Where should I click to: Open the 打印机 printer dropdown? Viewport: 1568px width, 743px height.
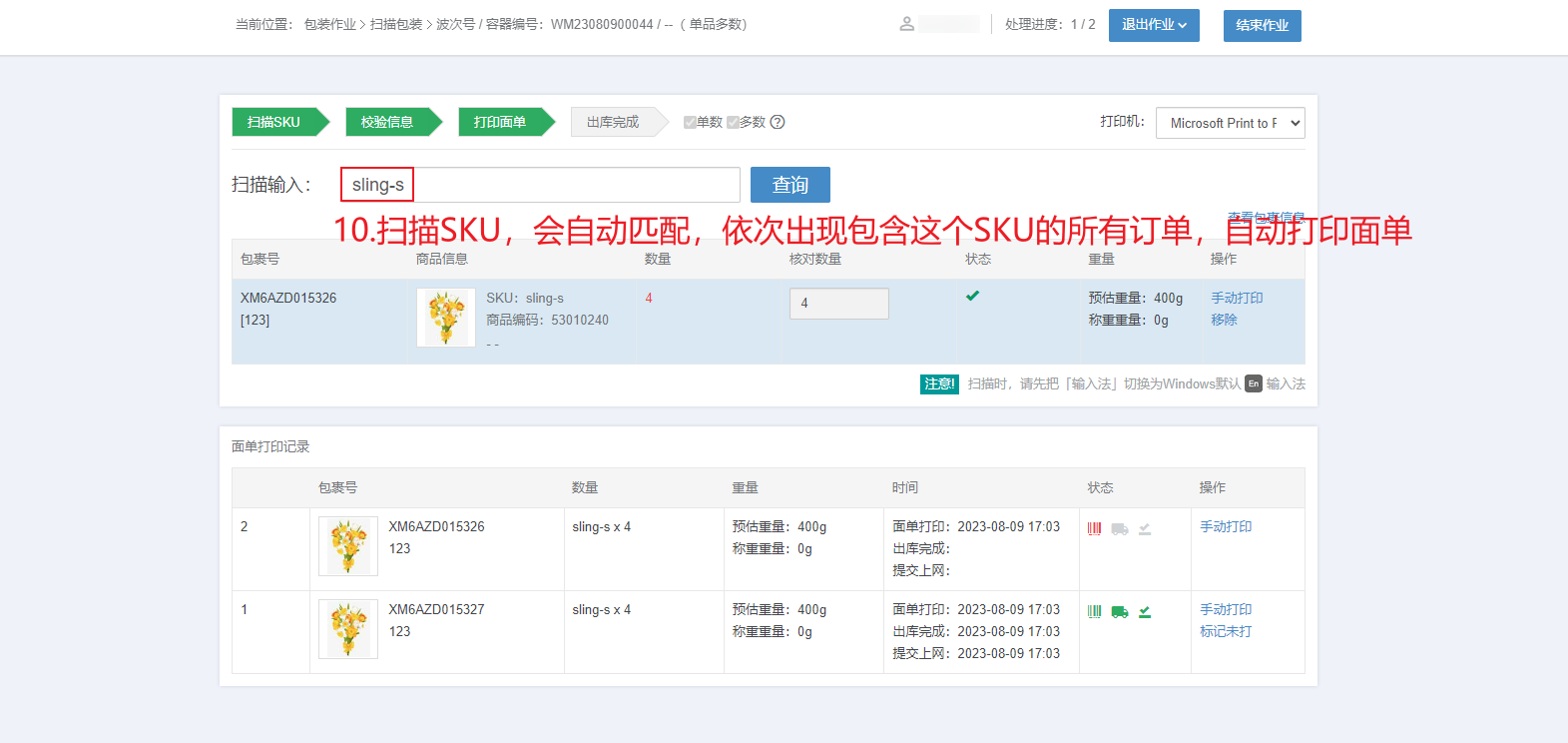tap(1230, 123)
